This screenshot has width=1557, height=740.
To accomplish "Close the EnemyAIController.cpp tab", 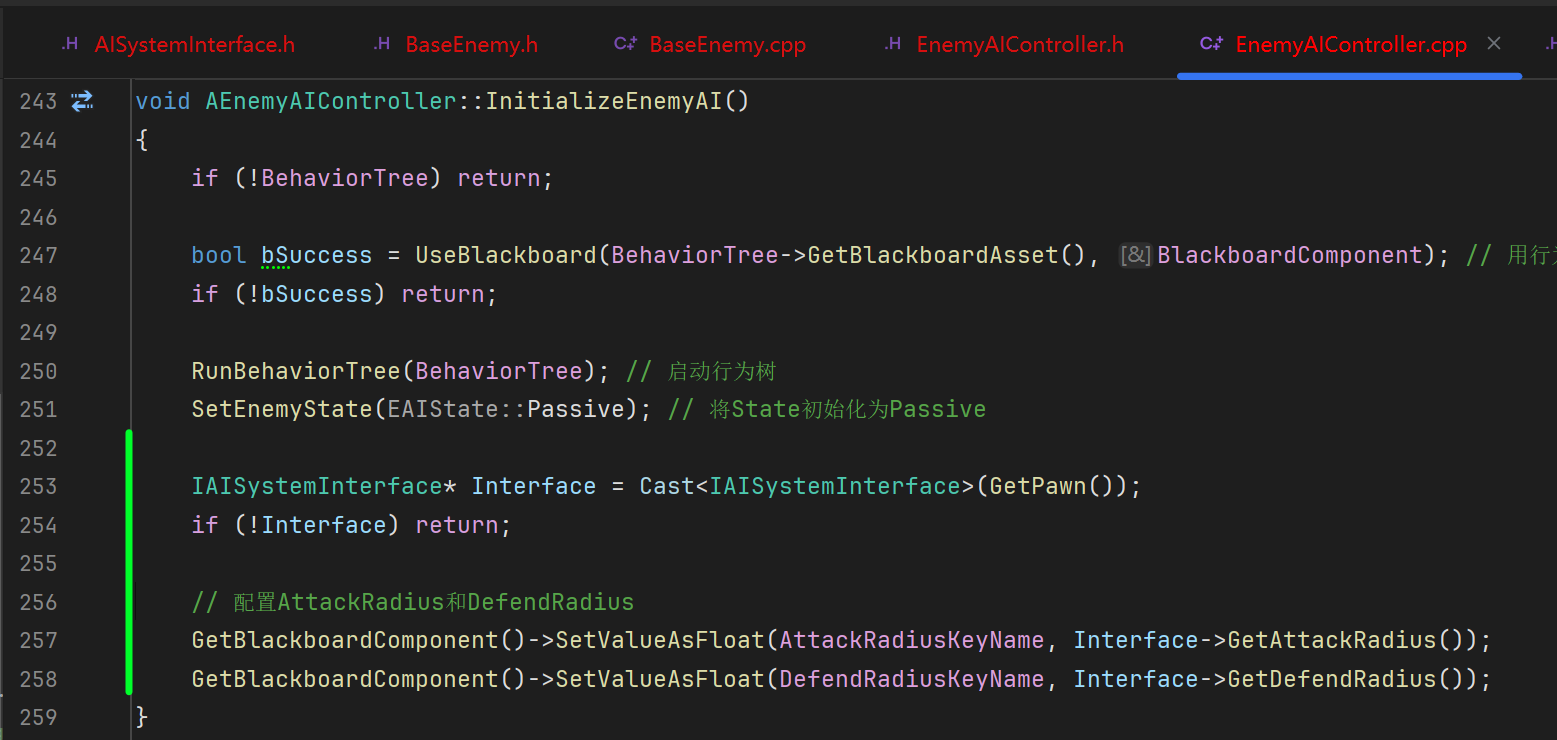I will coord(1494,43).
